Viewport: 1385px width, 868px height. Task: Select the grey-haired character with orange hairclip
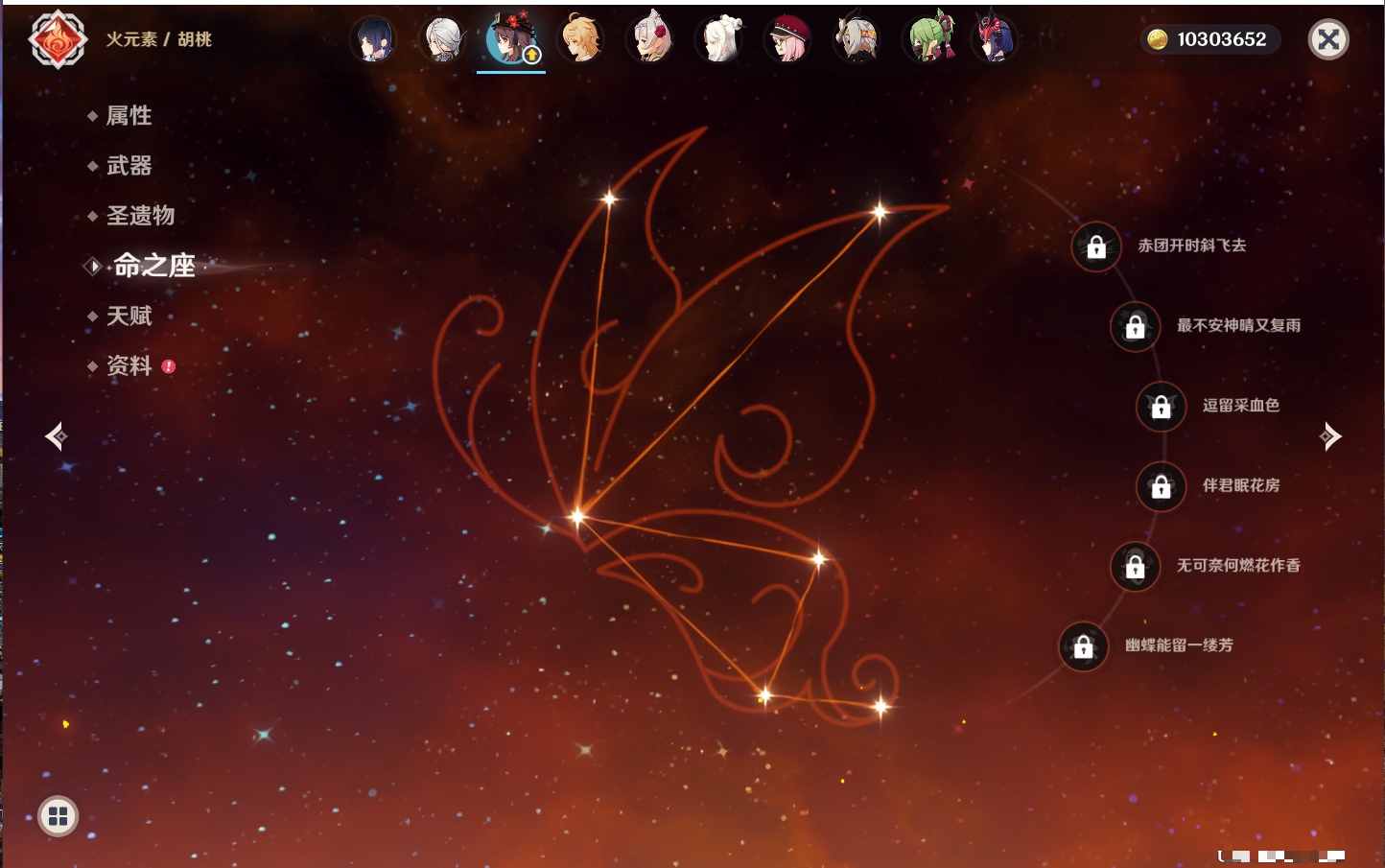pos(857,39)
